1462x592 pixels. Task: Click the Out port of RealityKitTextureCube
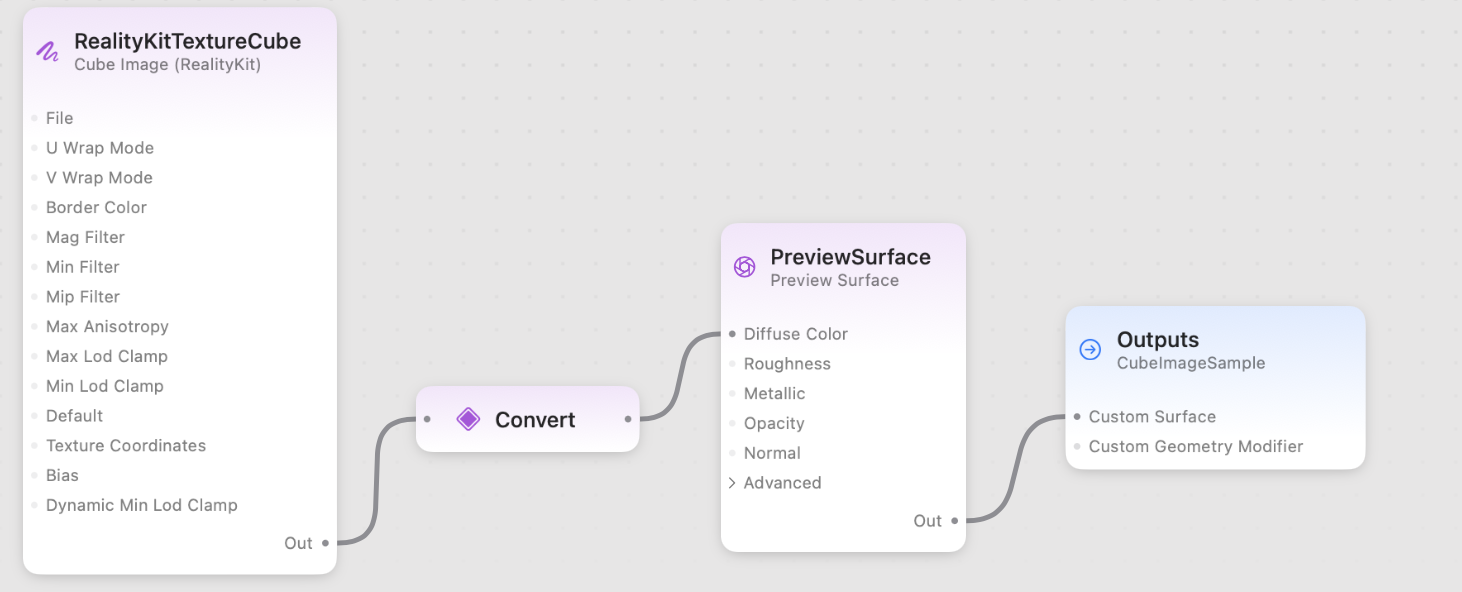click(x=326, y=543)
